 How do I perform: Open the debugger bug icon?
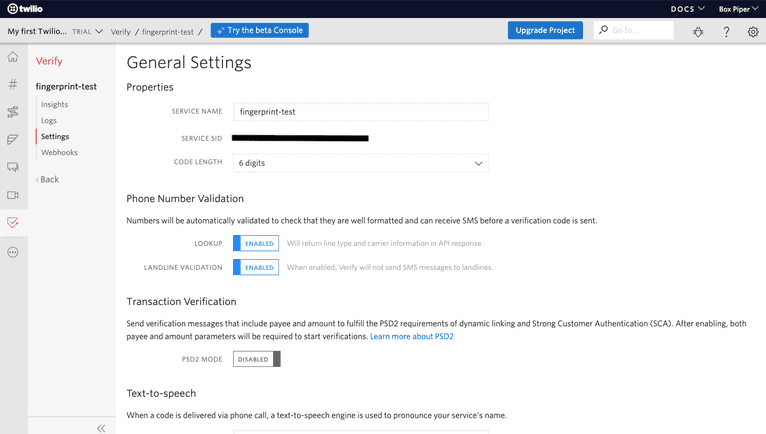point(698,31)
